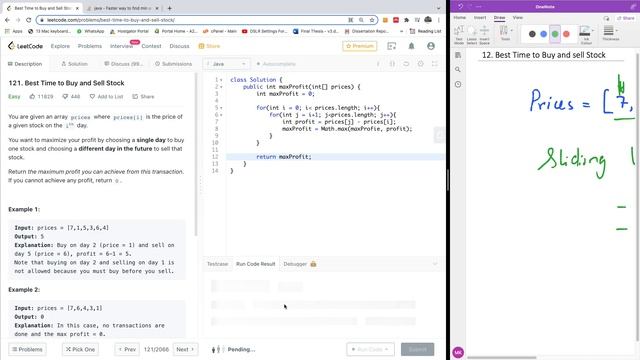Open the OneNote drawing Tools dropdown
The width and height of the screenshot is (640, 360).
point(506,33)
